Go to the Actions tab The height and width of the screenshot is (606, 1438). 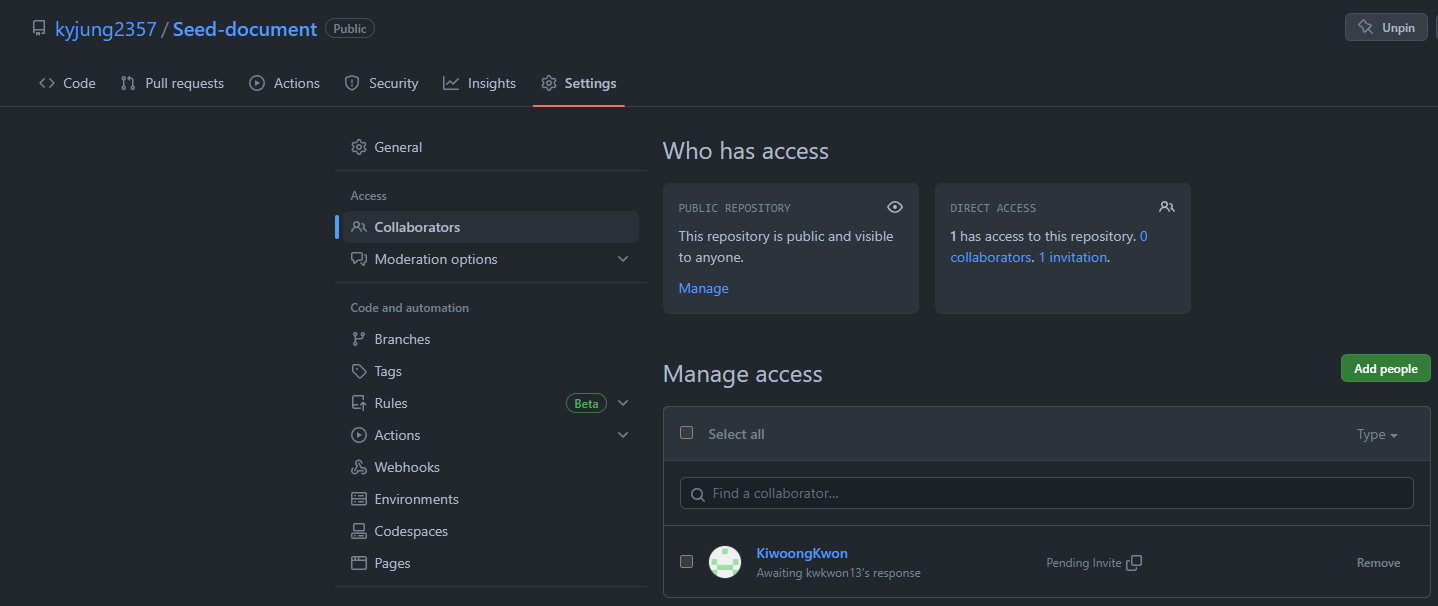[285, 83]
